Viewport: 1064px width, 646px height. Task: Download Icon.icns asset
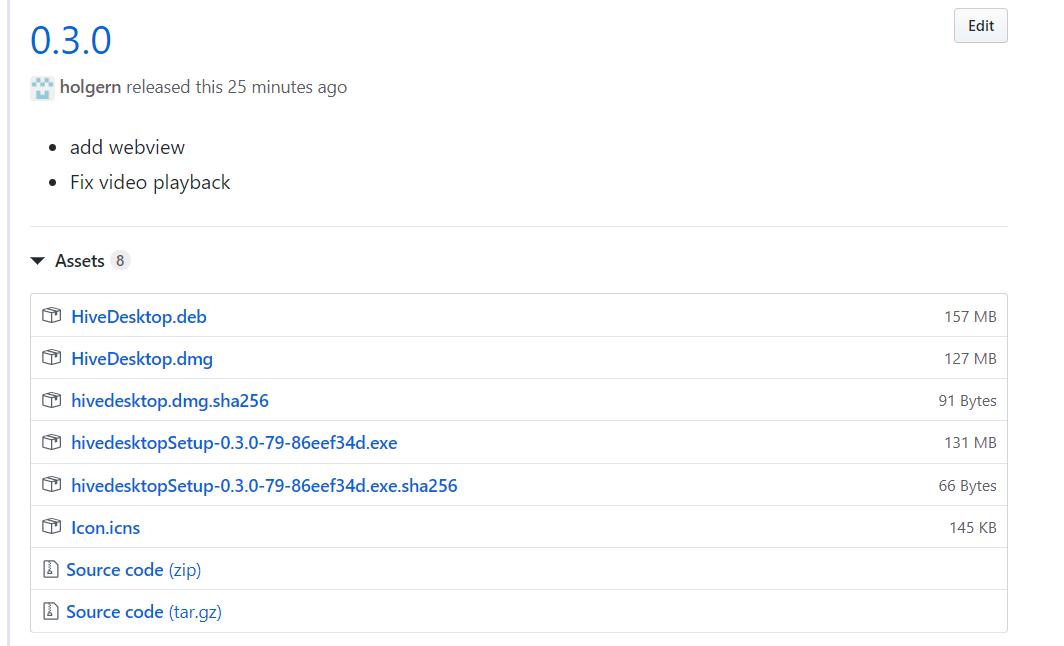tap(105, 528)
